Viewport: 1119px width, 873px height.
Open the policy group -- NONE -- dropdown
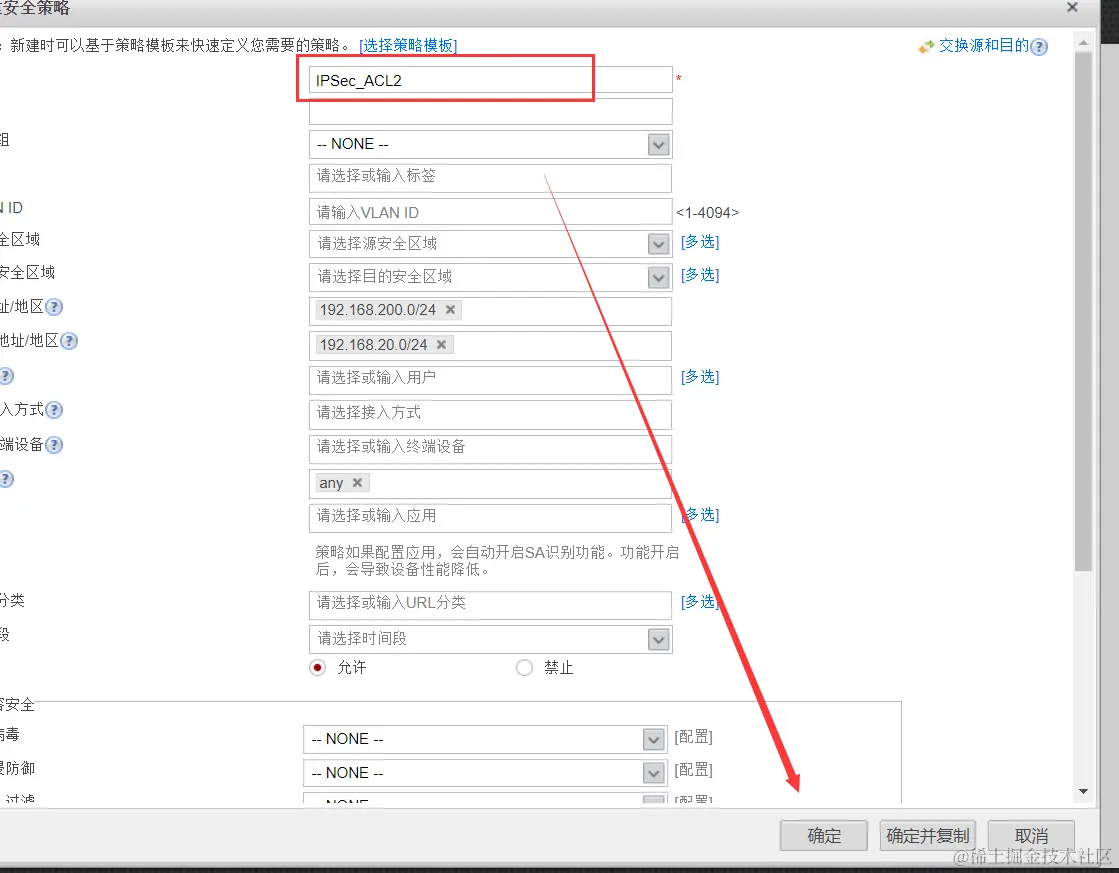(x=491, y=144)
